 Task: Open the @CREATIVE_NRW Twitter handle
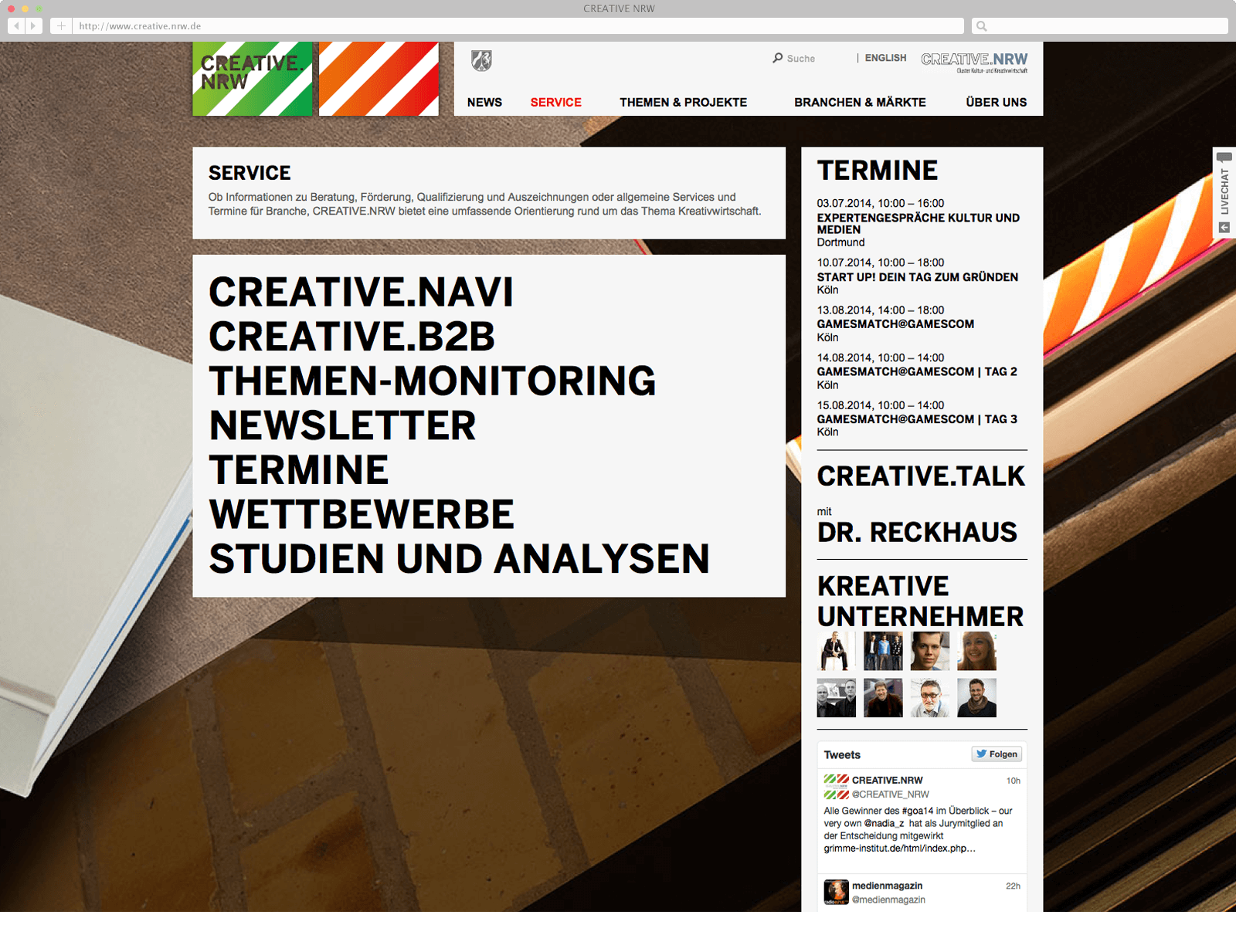tap(891, 794)
